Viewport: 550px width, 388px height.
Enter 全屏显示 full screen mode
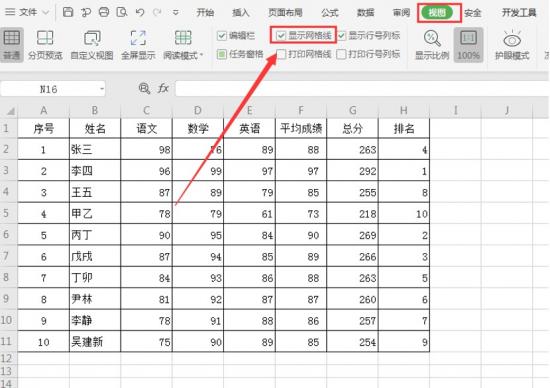coord(138,45)
